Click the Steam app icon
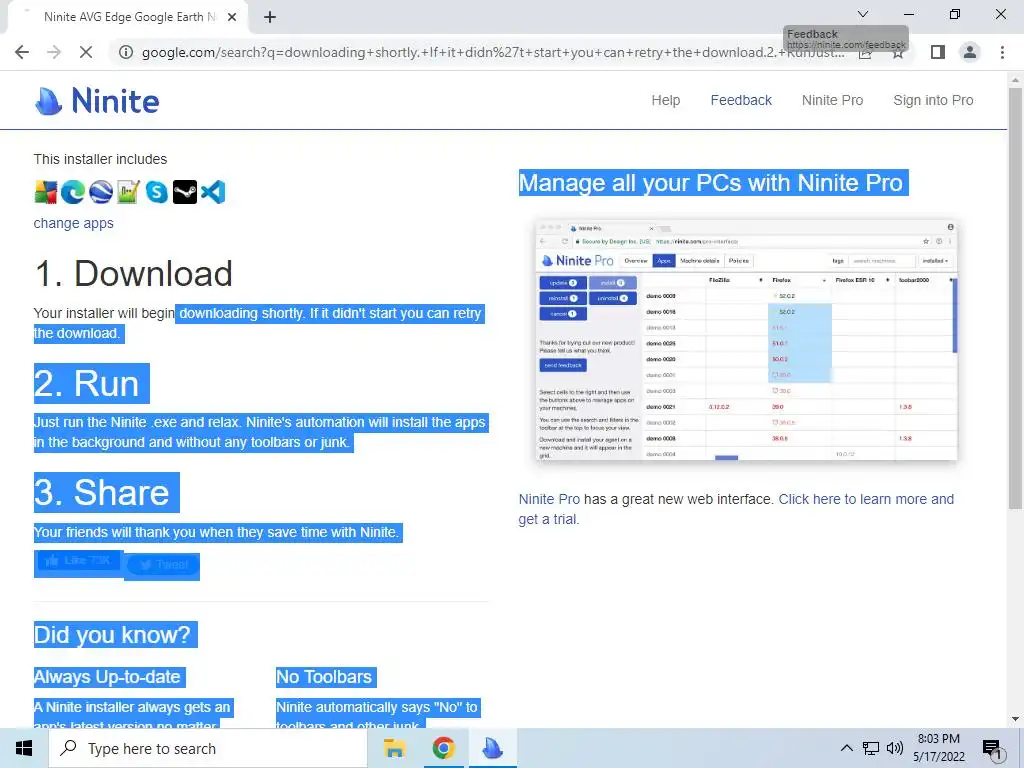 [185, 192]
